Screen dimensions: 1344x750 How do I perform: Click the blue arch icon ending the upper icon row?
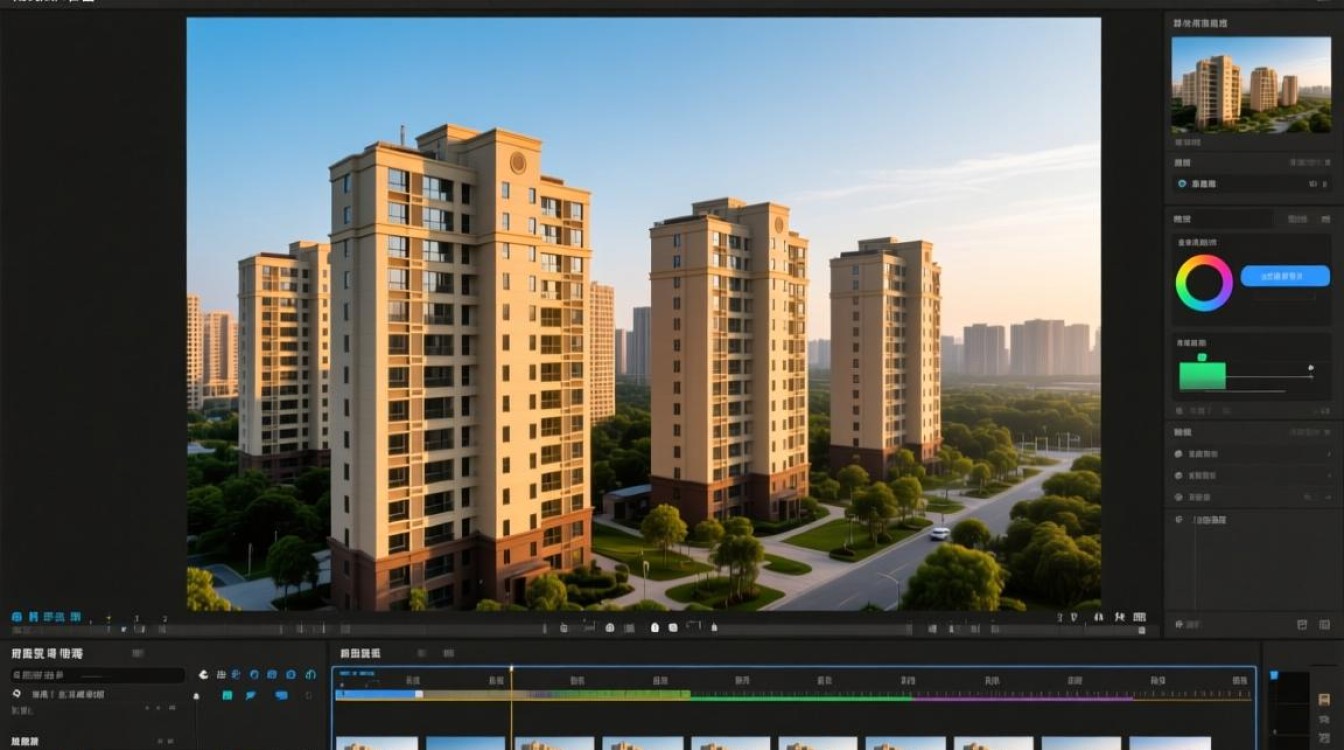coord(309,675)
